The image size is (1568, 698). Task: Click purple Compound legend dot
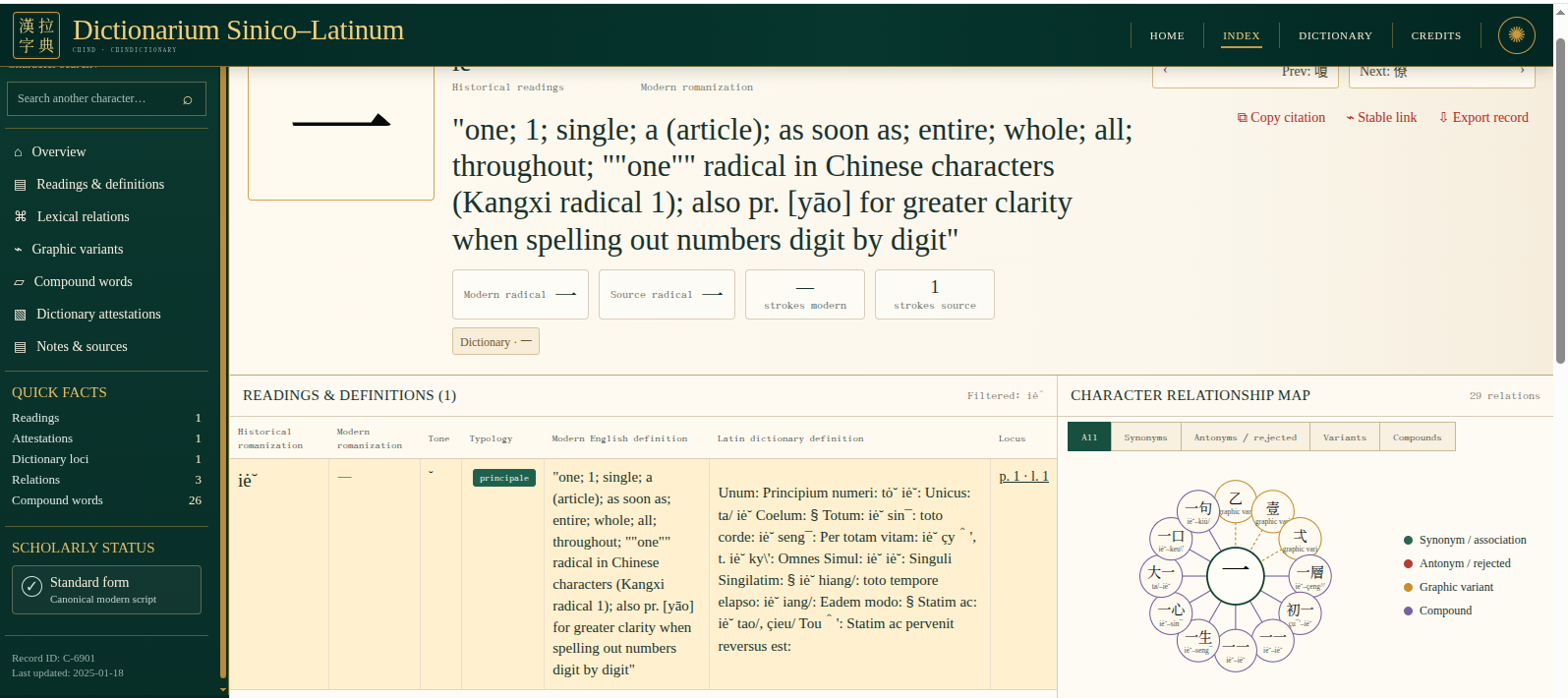click(x=1409, y=611)
